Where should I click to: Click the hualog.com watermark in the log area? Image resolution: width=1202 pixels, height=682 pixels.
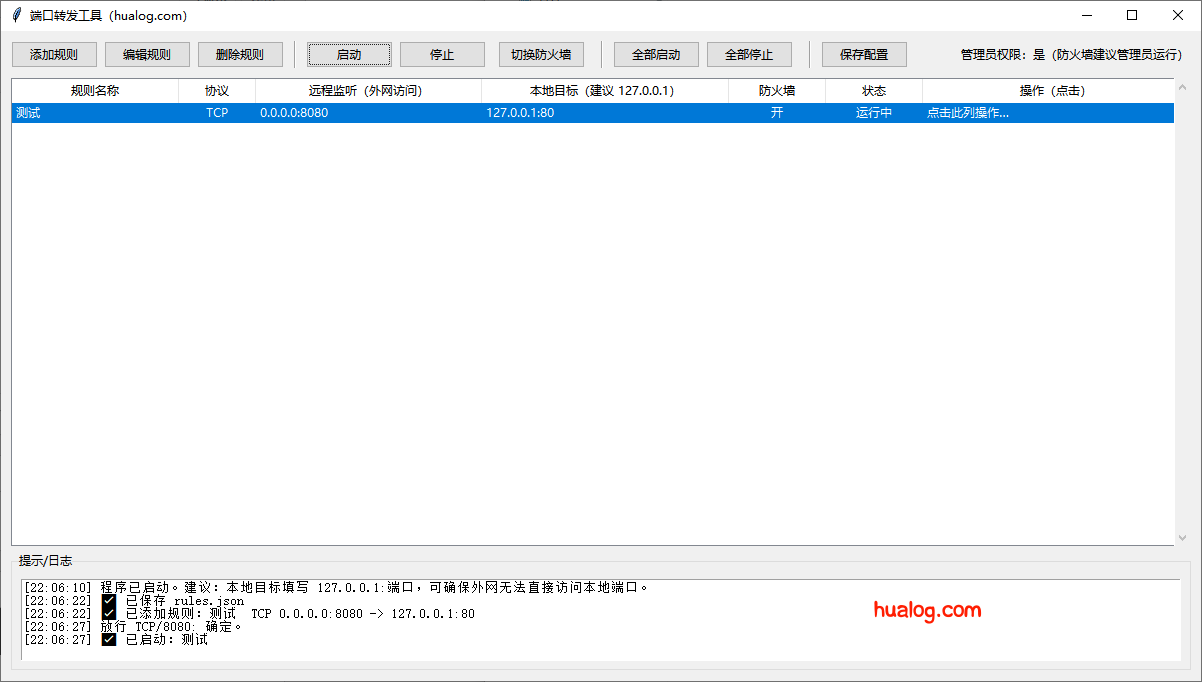[928, 611]
